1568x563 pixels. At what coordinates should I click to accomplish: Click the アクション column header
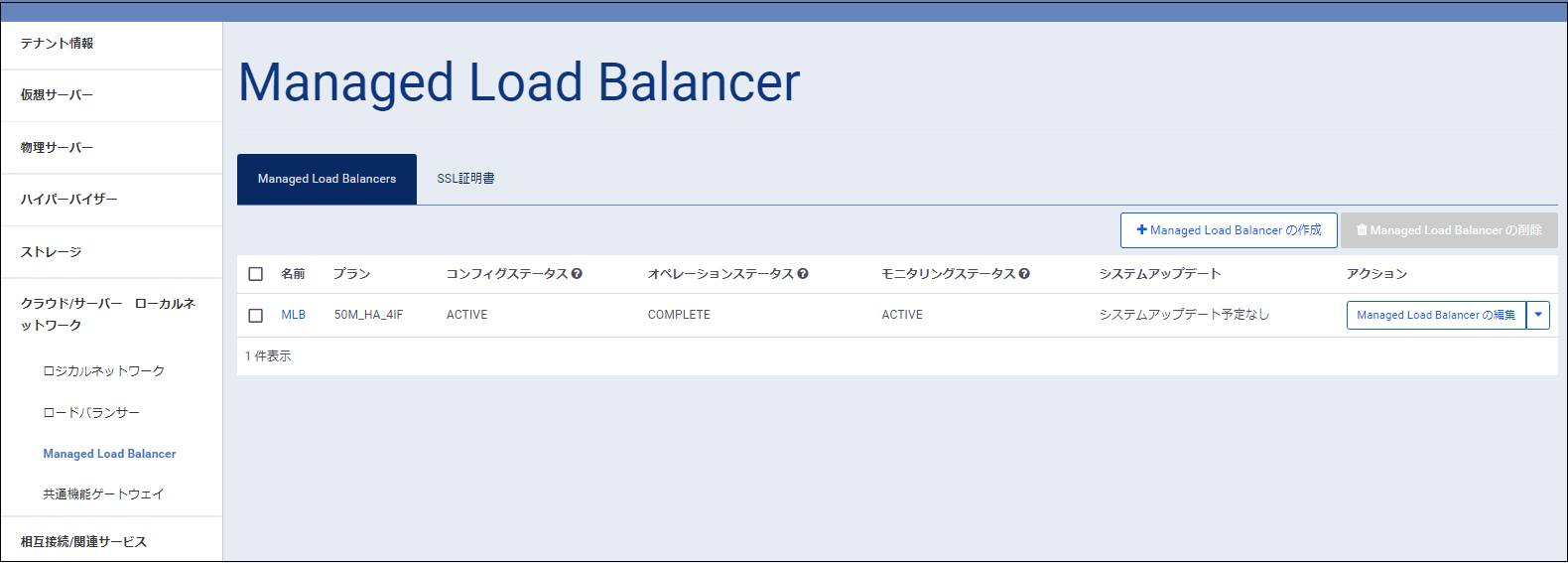tap(1376, 274)
